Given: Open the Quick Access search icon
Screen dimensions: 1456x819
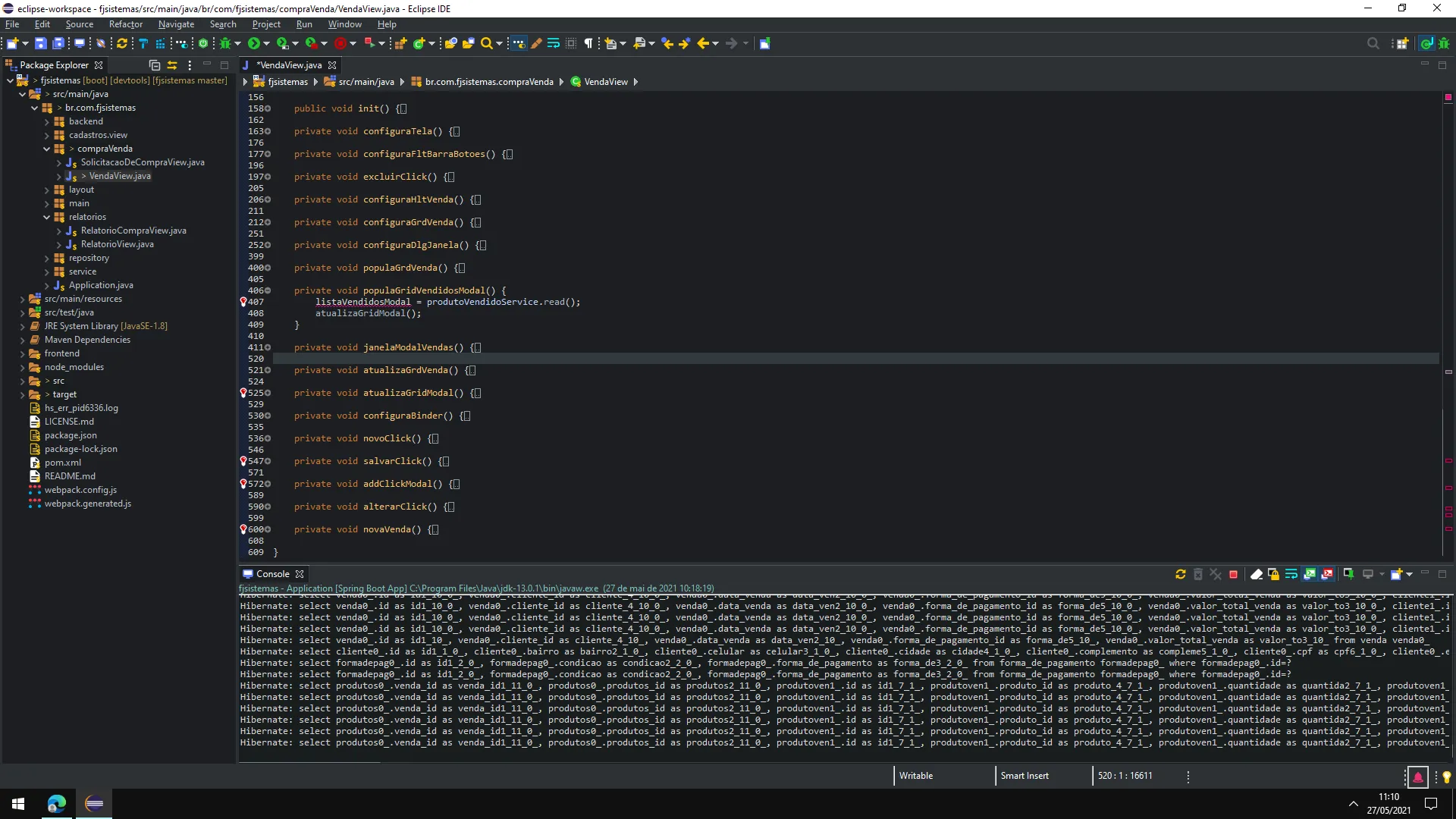Looking at the screenshot, I should pyautogui.click(x=1373, y=44).
